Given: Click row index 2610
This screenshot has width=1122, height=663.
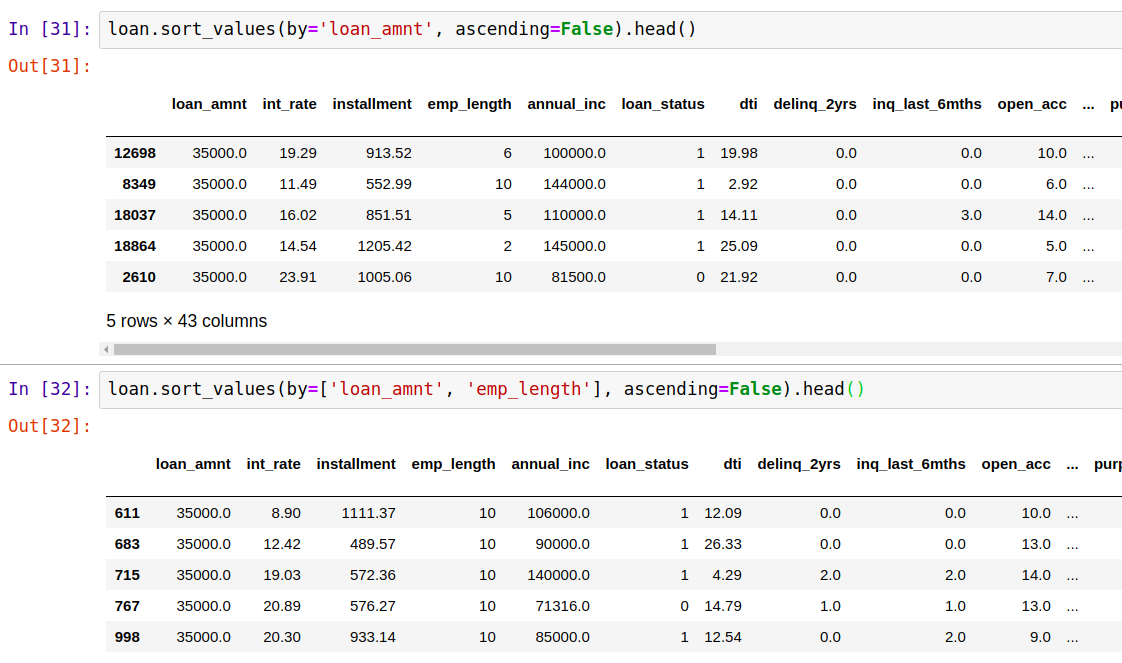Looking at the screenshot, I should pyautogui.click(x=139, y=277).
